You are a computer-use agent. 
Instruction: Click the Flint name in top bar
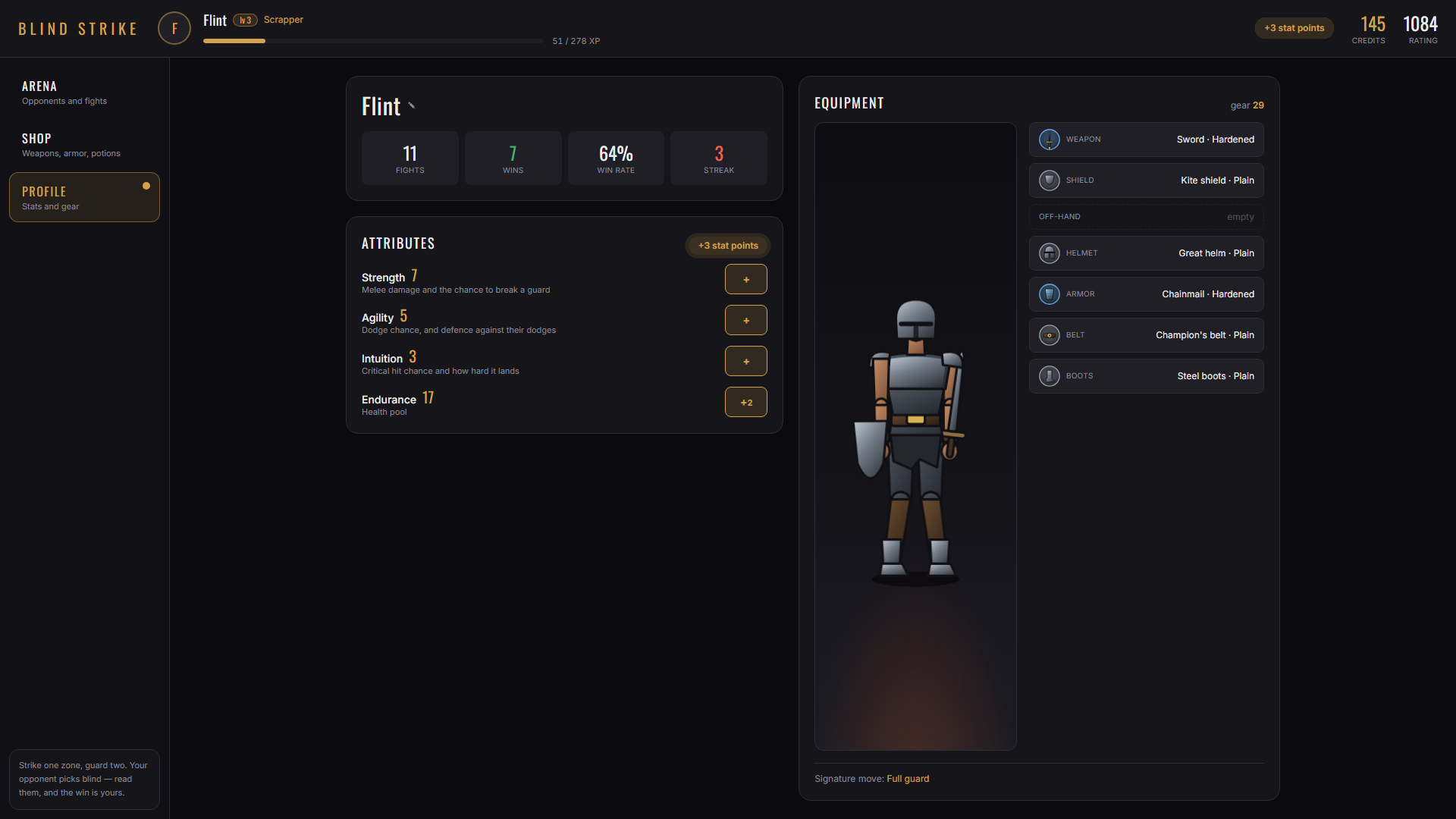[215, 20]
